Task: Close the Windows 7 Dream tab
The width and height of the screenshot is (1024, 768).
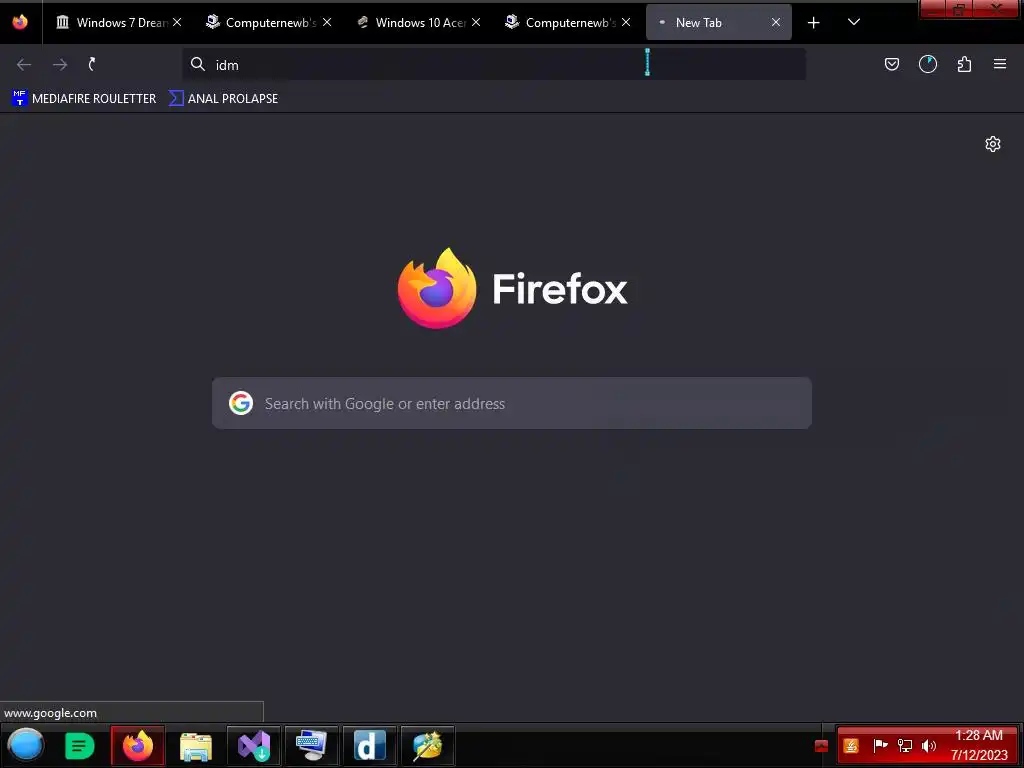Action: click(x=177, y=22)
